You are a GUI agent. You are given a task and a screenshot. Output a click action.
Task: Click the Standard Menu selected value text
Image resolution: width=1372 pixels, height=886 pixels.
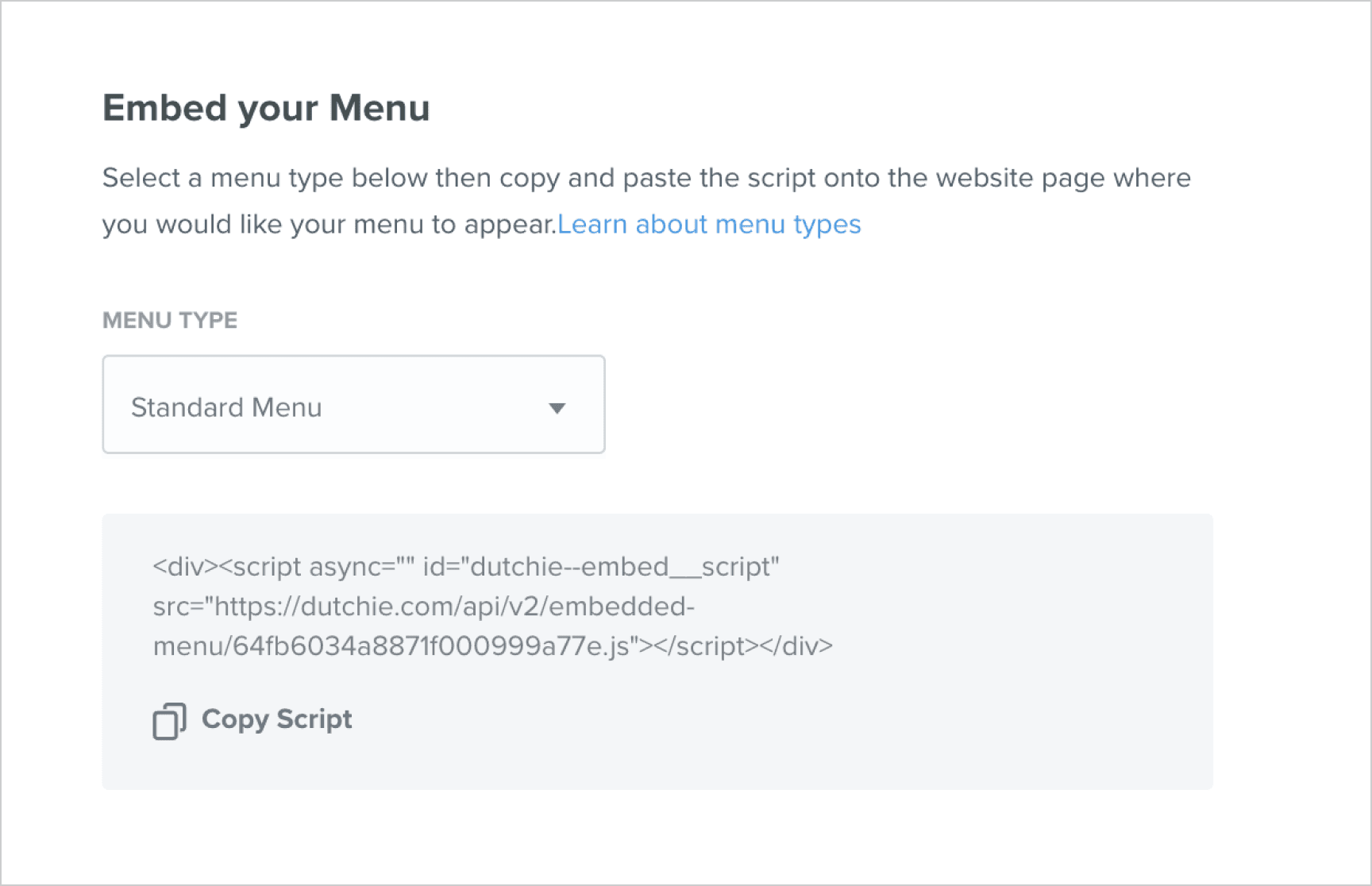coord(226,408)
